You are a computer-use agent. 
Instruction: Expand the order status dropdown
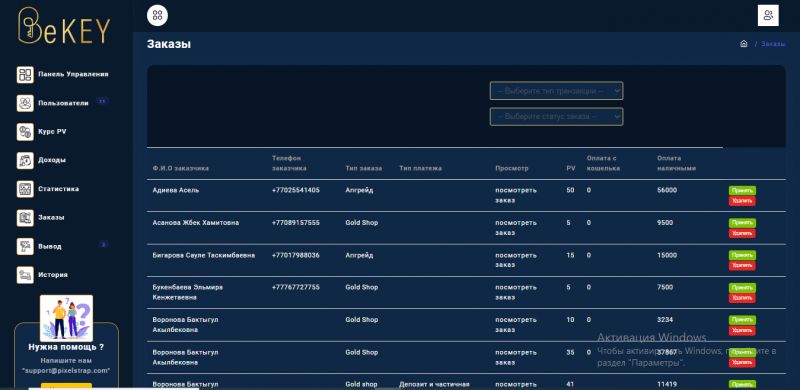[556, 116]
